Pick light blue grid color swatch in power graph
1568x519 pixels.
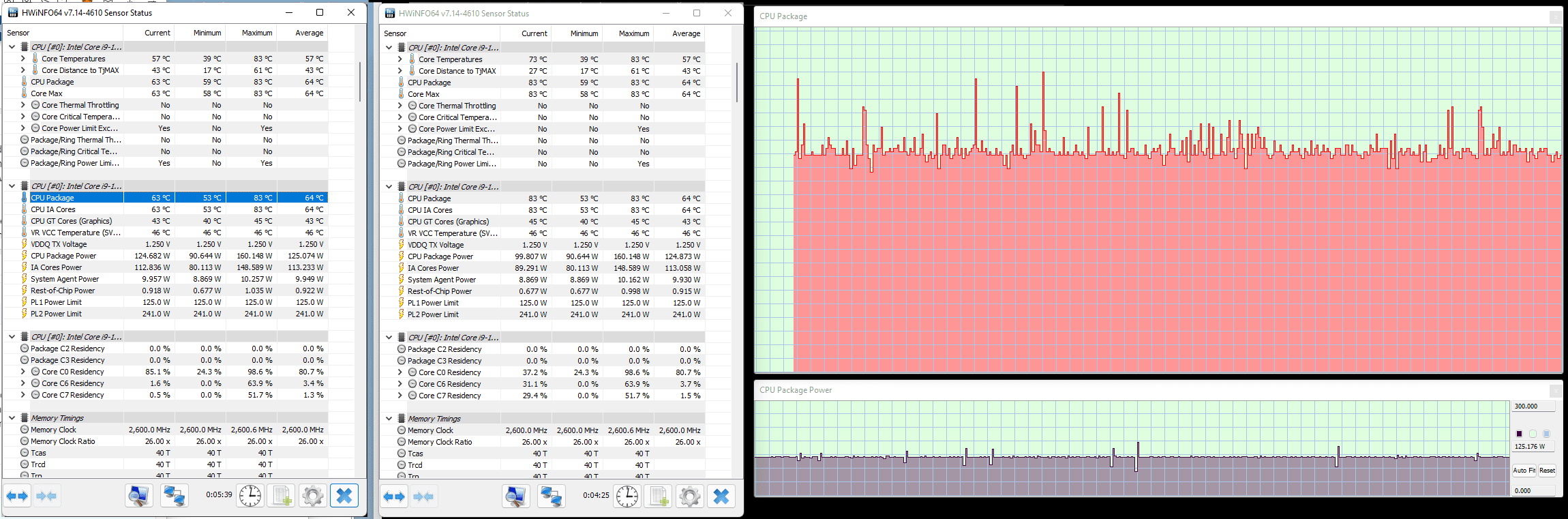(x=1546, y=434)
